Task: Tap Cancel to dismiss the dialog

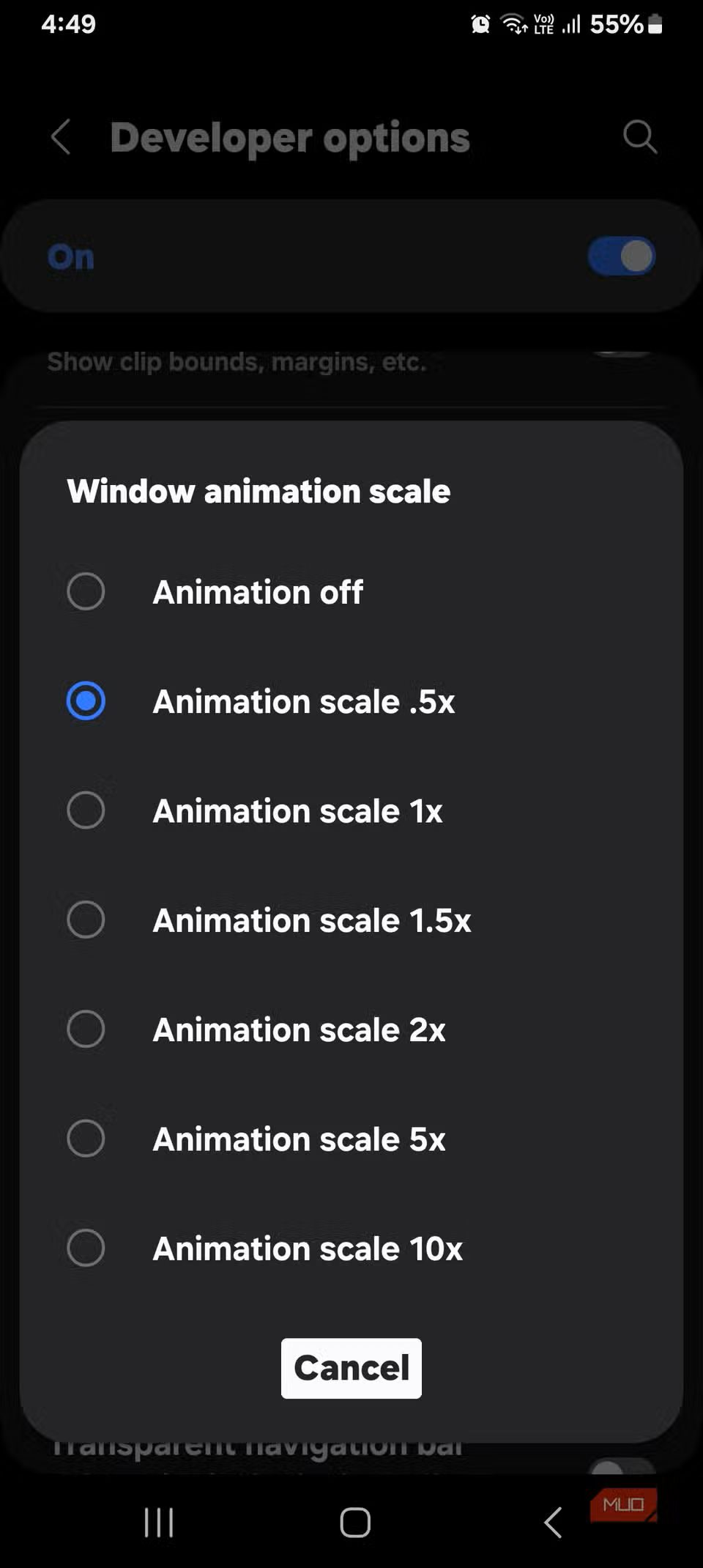Action: pos(351,1367)
